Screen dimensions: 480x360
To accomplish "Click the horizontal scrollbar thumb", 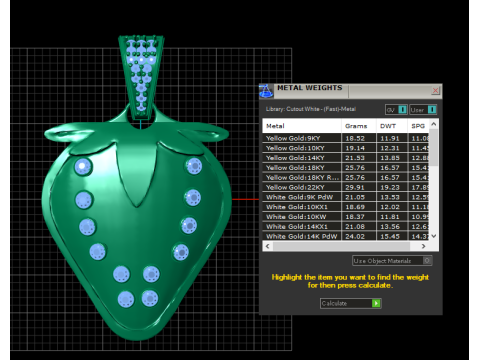I will click(x=341, y=246).
